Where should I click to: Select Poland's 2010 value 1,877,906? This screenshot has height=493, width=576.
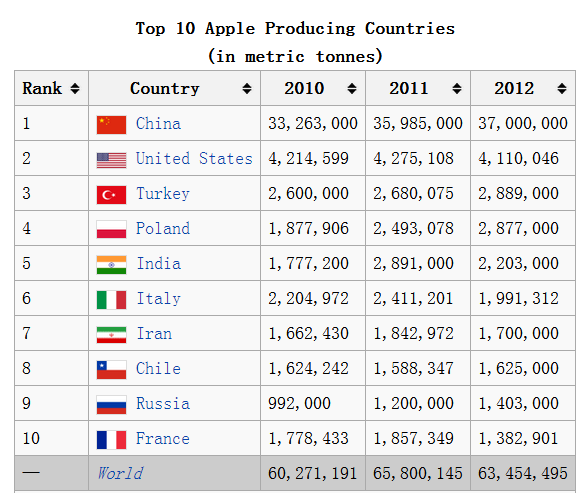308,228
